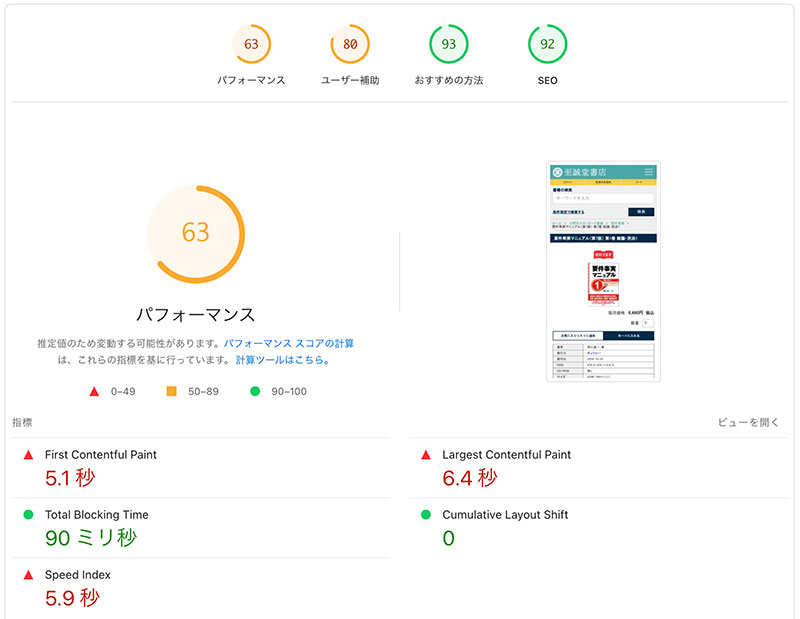The image size is (800, 619).
Task: Click ビューを開く to expand the view
Action: (x=748, y=422)
